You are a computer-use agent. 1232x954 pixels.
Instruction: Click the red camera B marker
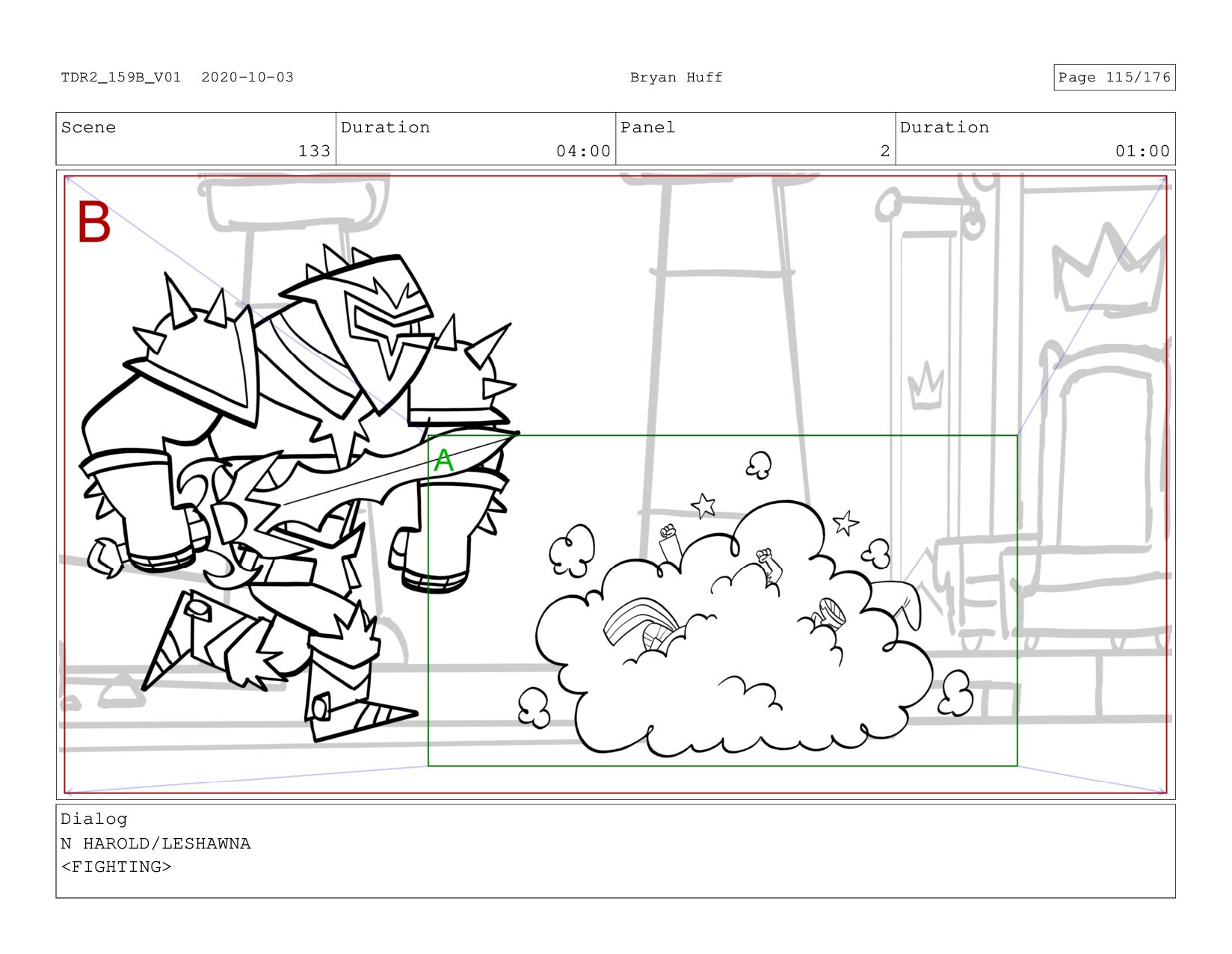click(94, 222)
